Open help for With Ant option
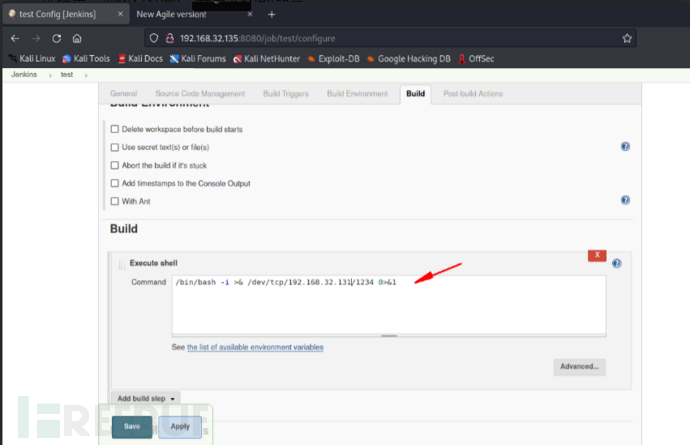 point(625,200)
